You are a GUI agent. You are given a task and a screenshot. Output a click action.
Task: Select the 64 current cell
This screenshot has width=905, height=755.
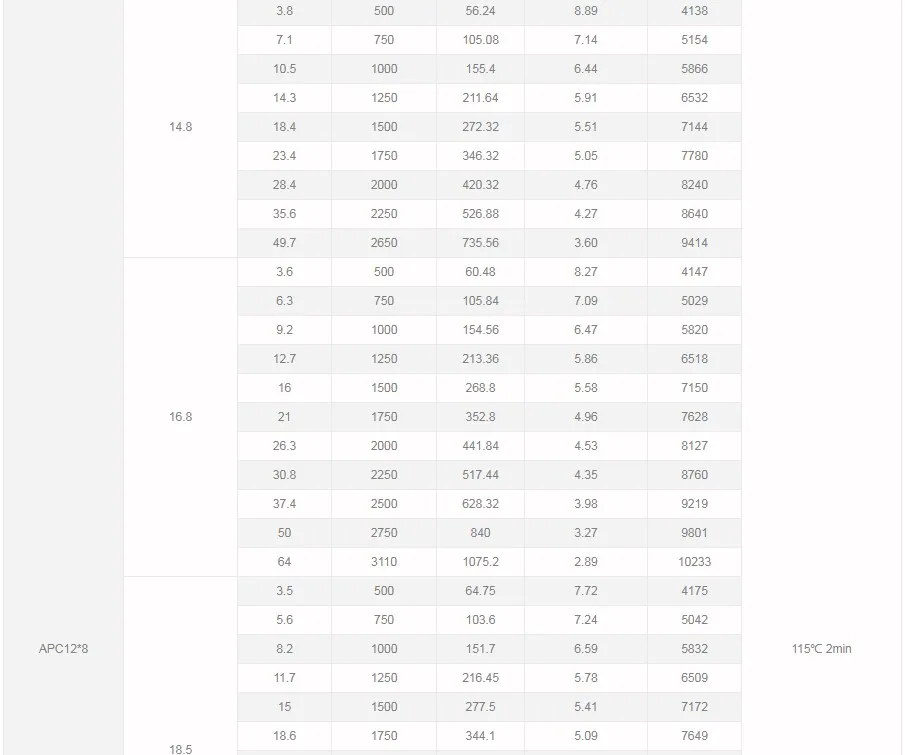tap(285, 562)
